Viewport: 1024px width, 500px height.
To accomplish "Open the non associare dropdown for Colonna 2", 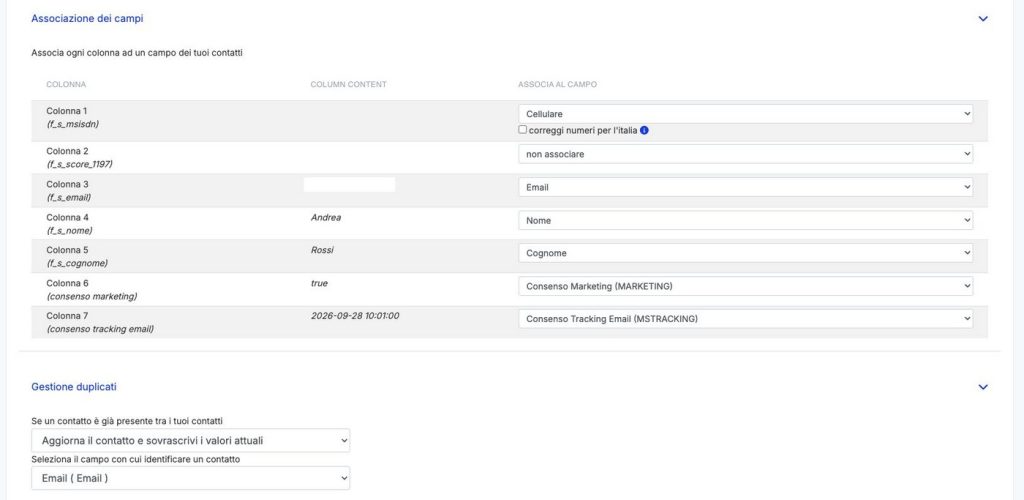I will click(x=745, y=154).
